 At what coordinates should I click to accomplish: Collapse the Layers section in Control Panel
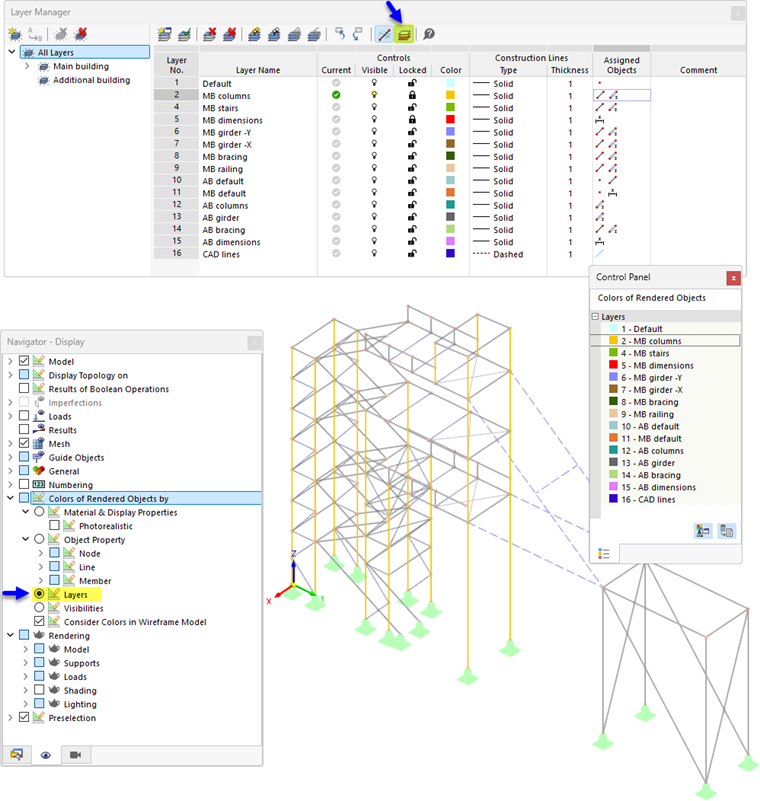[595, 316]
